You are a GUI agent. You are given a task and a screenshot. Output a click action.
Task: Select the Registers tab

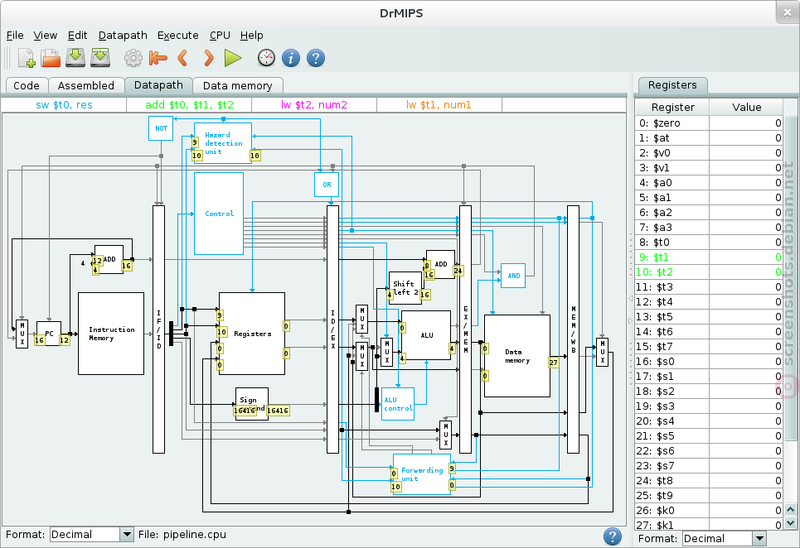[672, 85]
